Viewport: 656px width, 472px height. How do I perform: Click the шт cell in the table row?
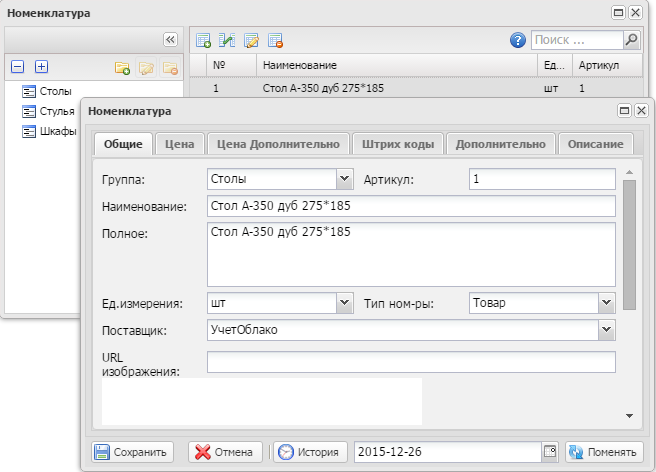coord(551,88)
